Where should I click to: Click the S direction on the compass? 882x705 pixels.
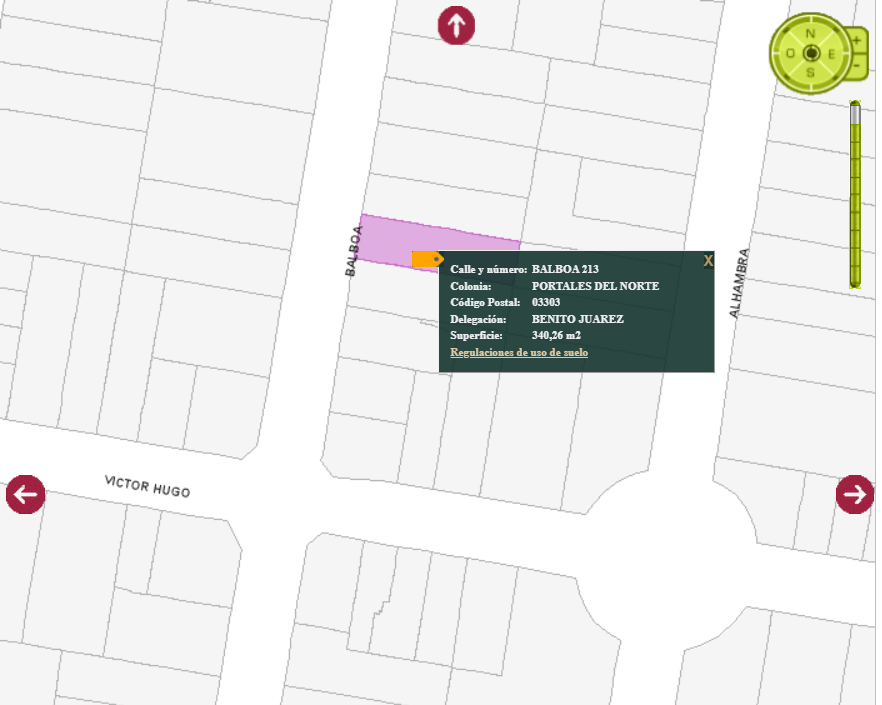point(811,73)
